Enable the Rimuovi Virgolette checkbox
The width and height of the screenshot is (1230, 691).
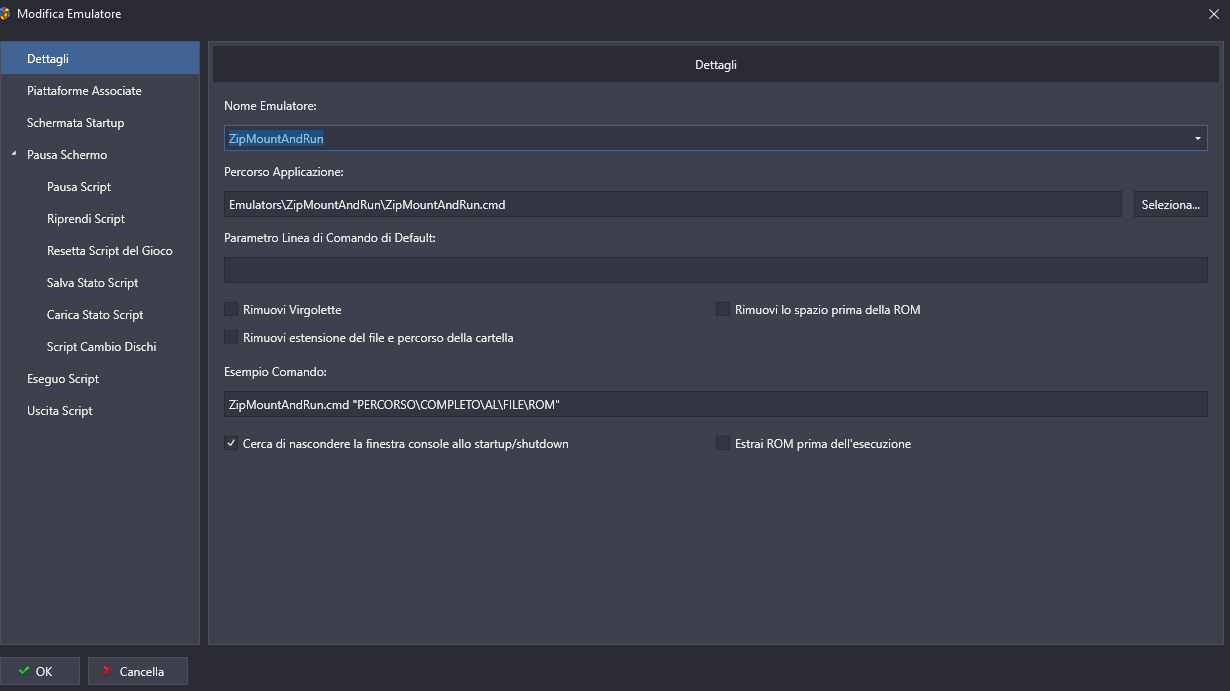(x=232, y=310)
